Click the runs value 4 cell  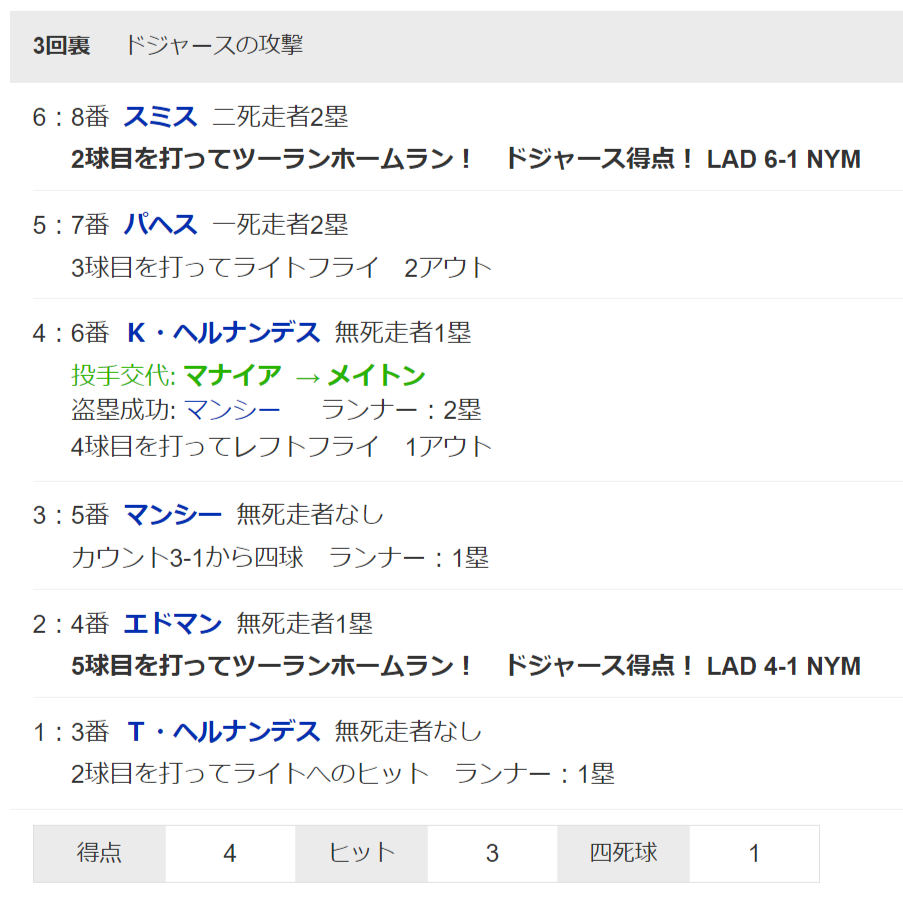coord(230,853)
